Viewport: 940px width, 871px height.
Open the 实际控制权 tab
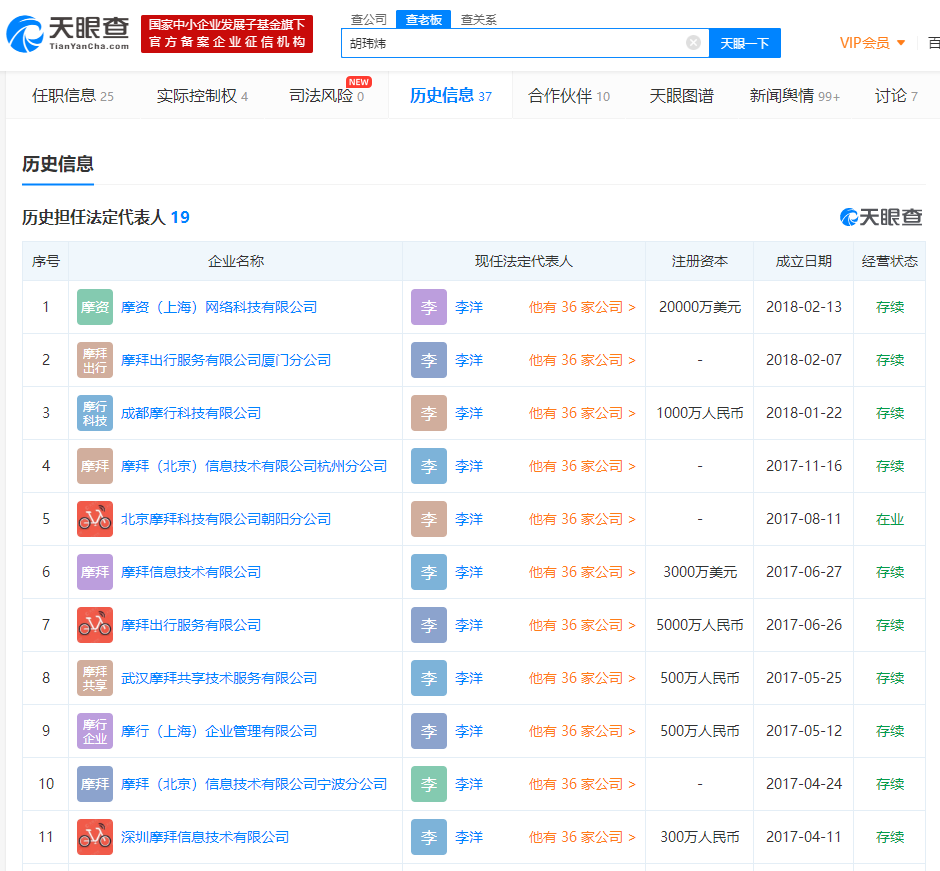[202, 95]
